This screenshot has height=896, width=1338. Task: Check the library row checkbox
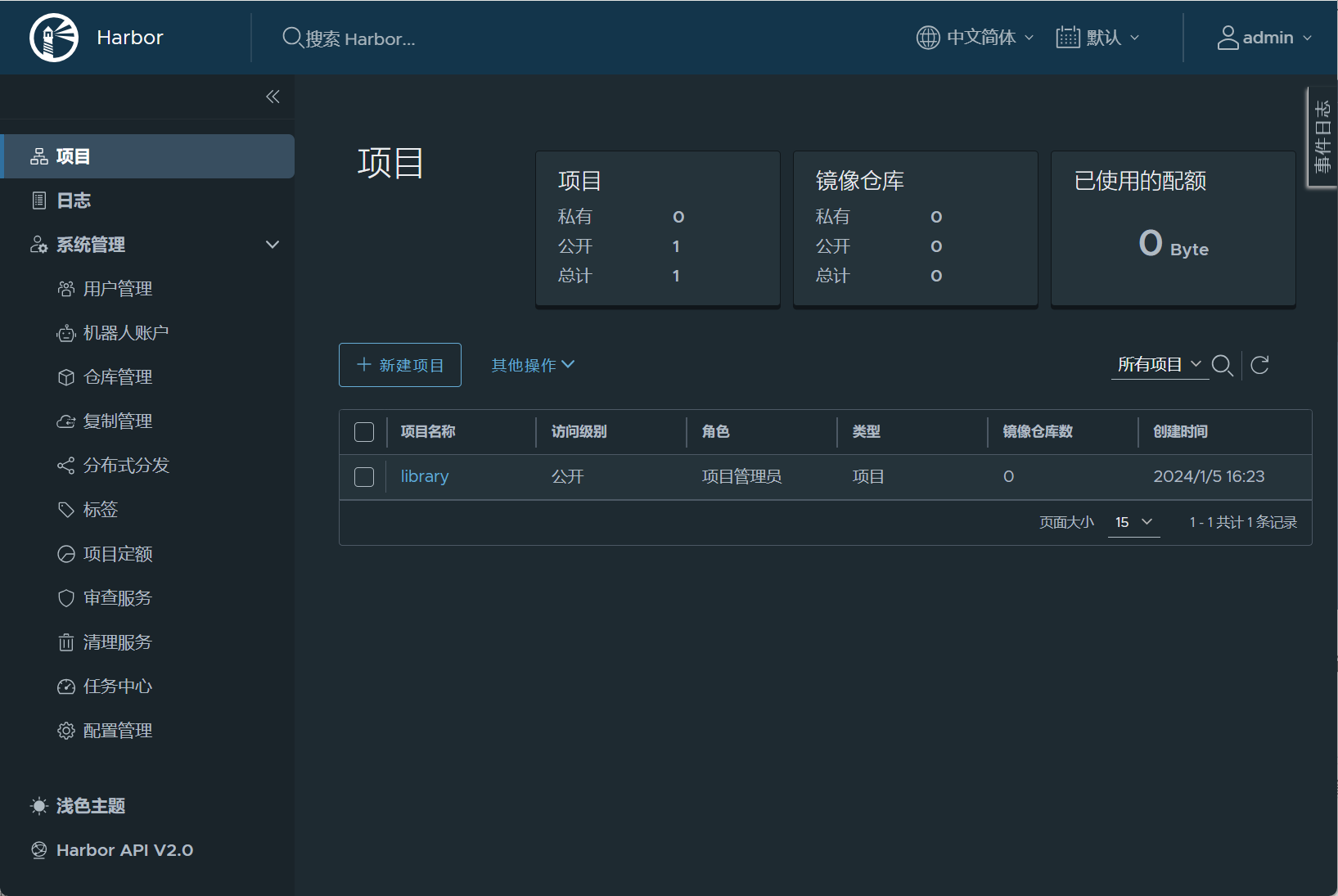pos(364,477)
